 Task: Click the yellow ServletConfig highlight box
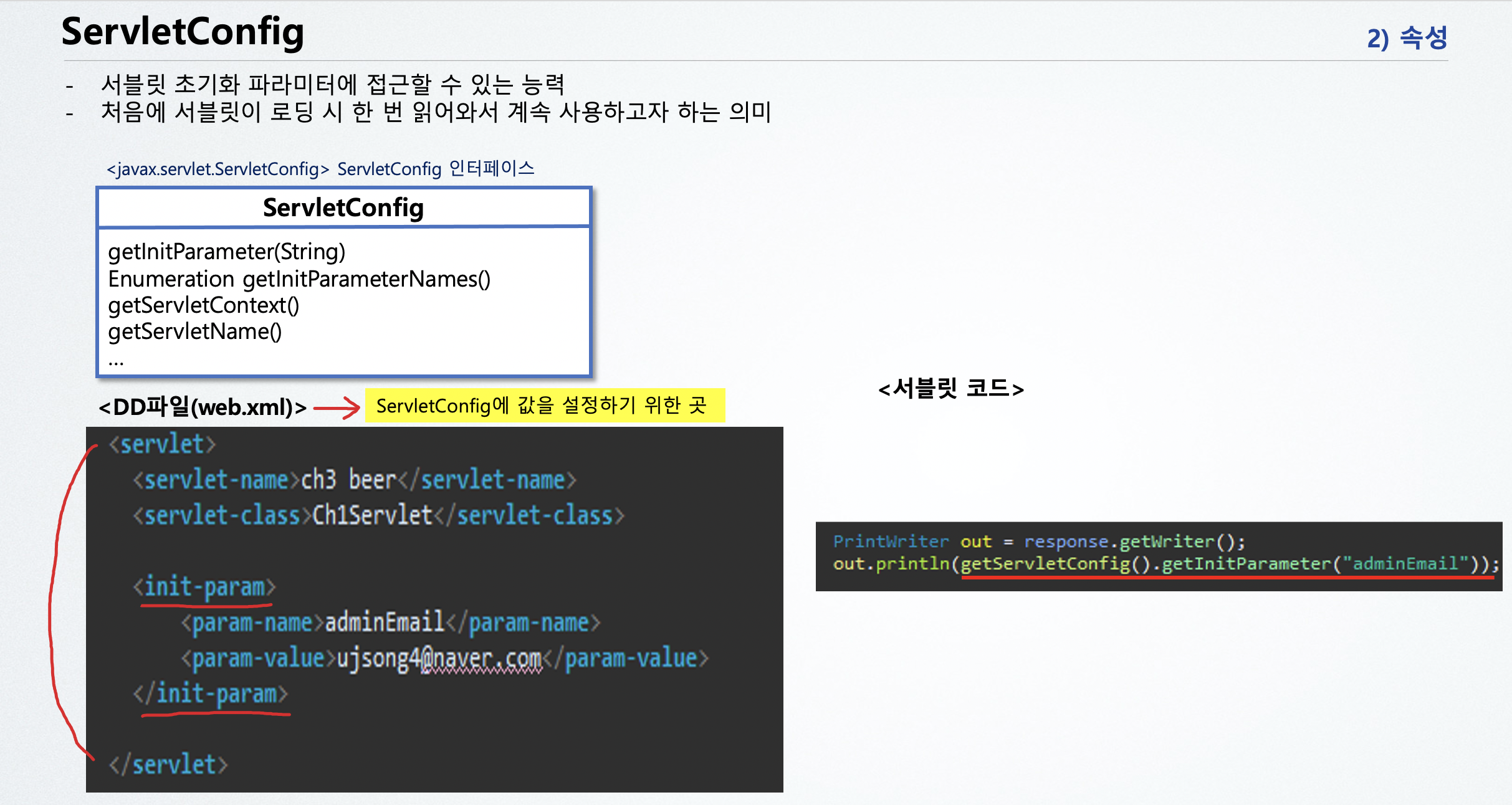click(544, 406)
